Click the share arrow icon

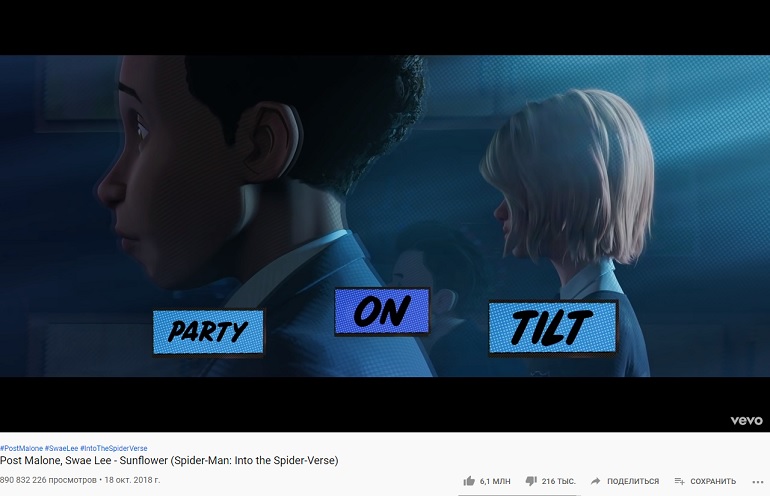(x=596, y=481)
